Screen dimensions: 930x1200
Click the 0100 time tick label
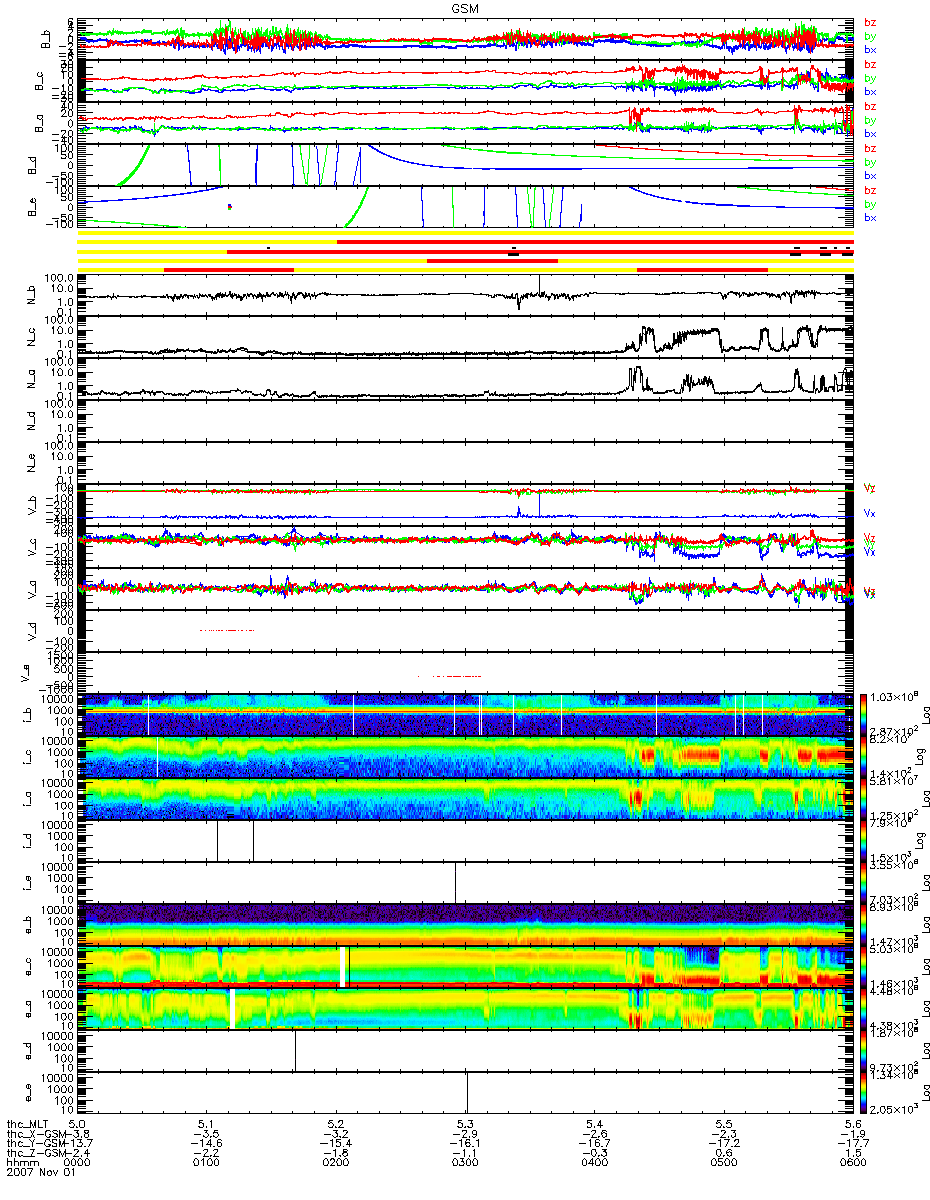207,1163
